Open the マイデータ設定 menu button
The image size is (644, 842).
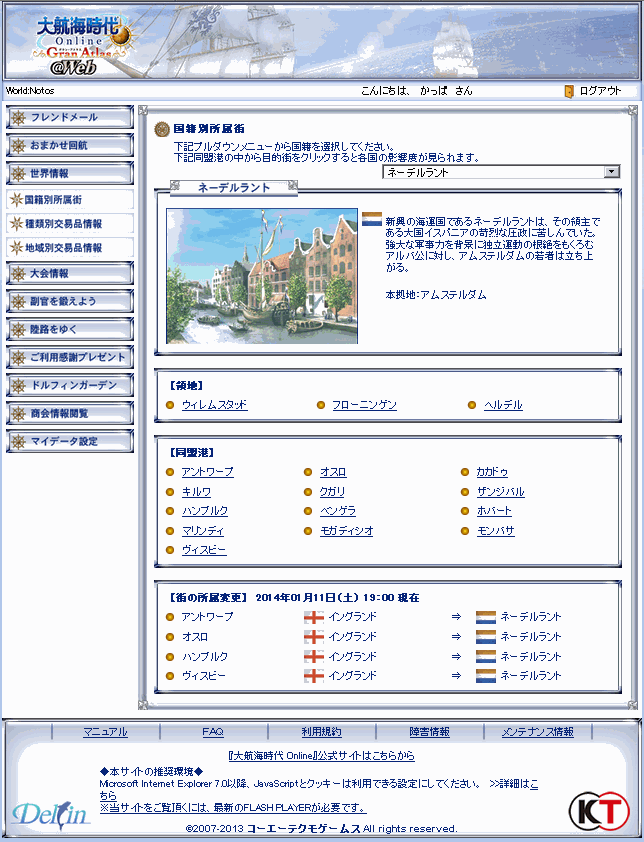pos(70,441)
